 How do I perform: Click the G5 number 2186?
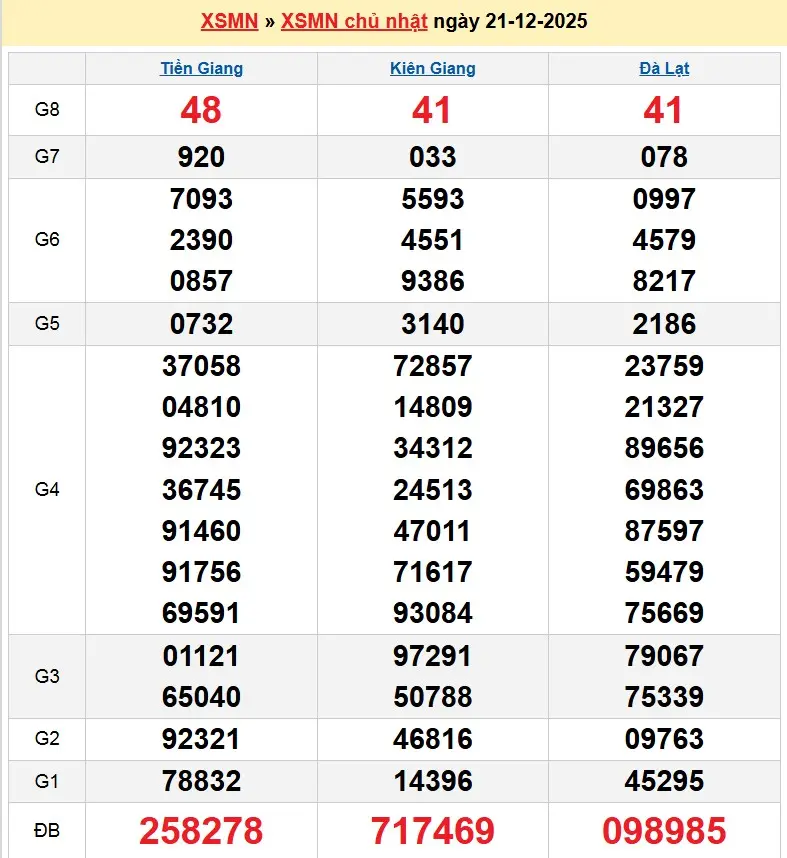[x=664, y=324]
